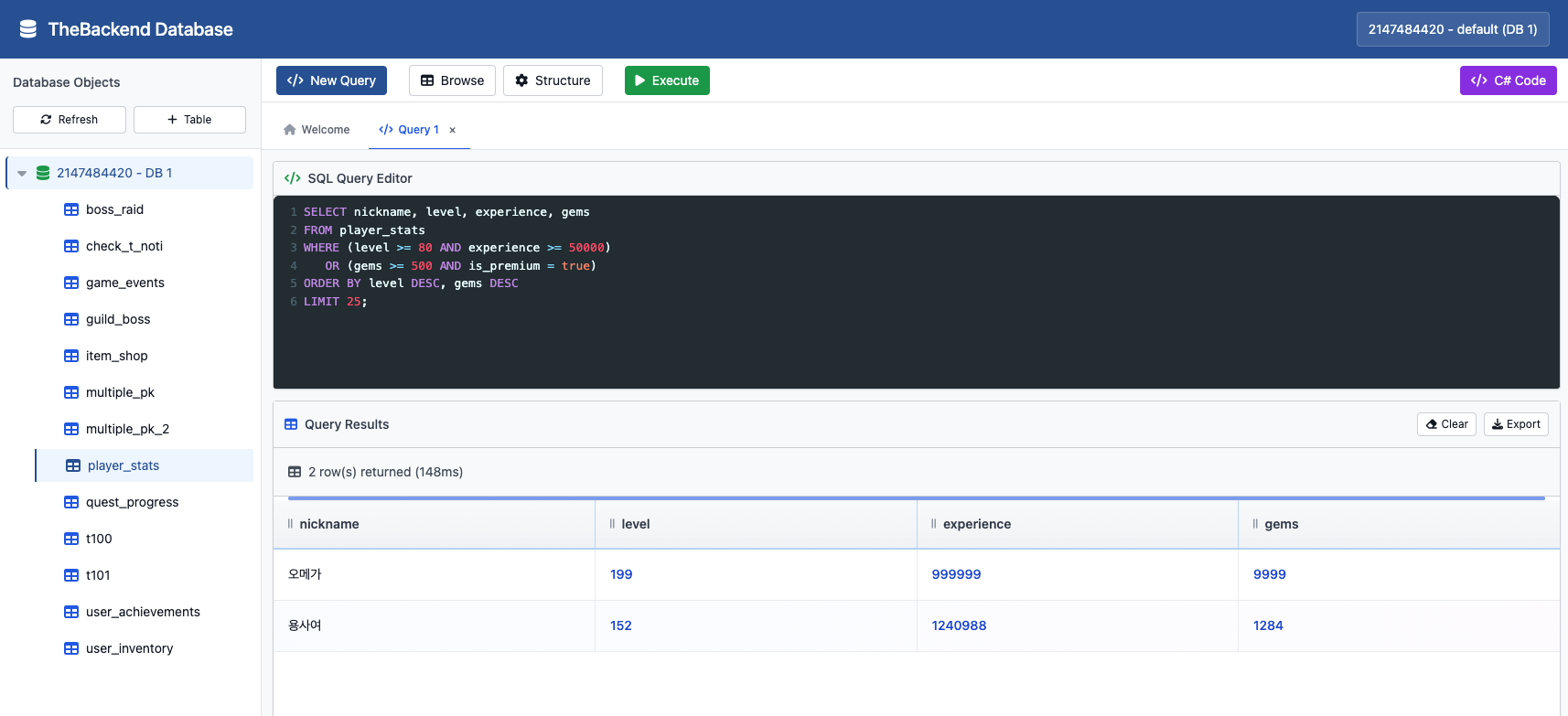Click the drag handle on the gems column
1568x716 pixels.
click(x=1255, y=524)
